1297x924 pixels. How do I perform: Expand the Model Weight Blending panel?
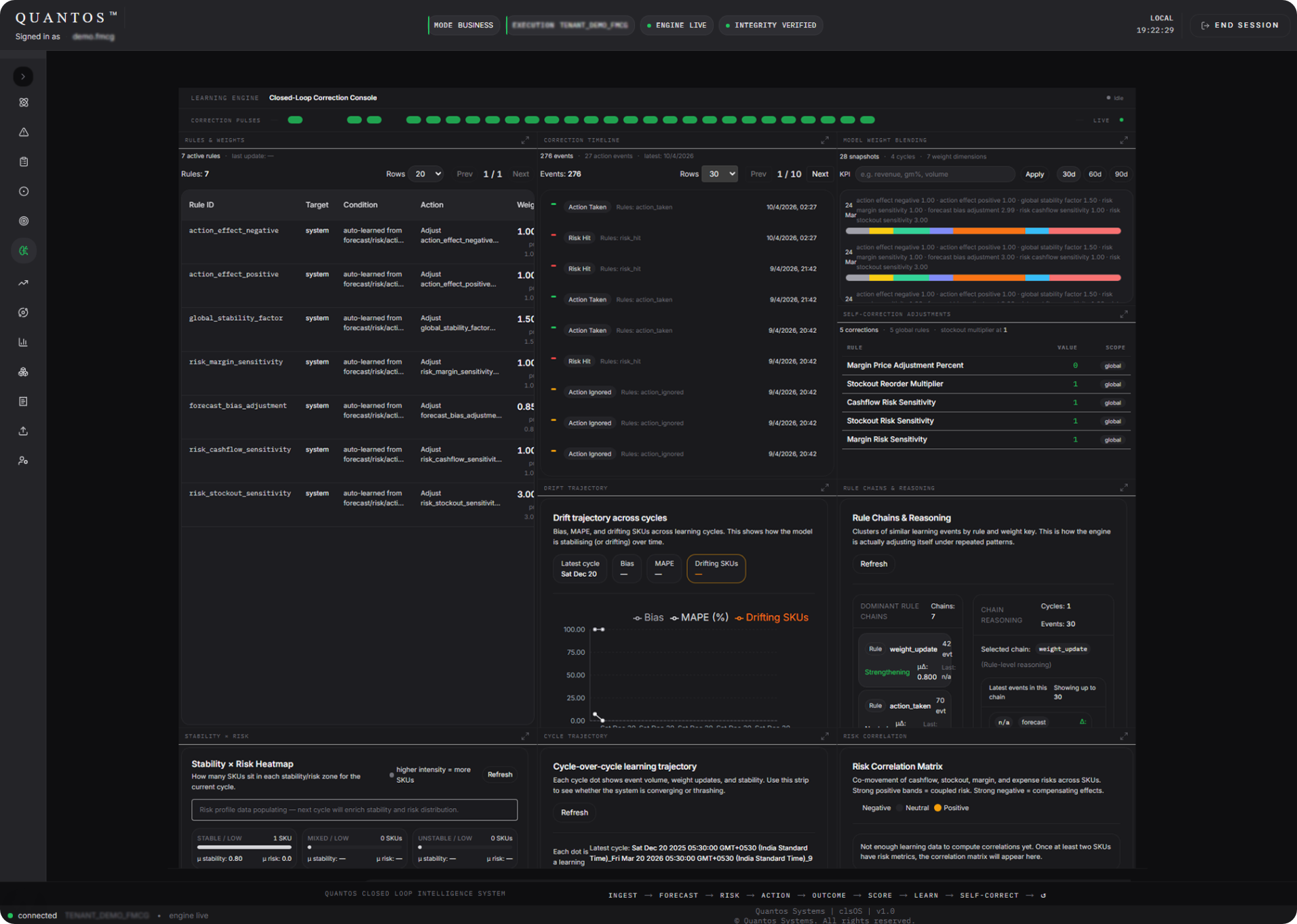click(x=1124, y=140)
